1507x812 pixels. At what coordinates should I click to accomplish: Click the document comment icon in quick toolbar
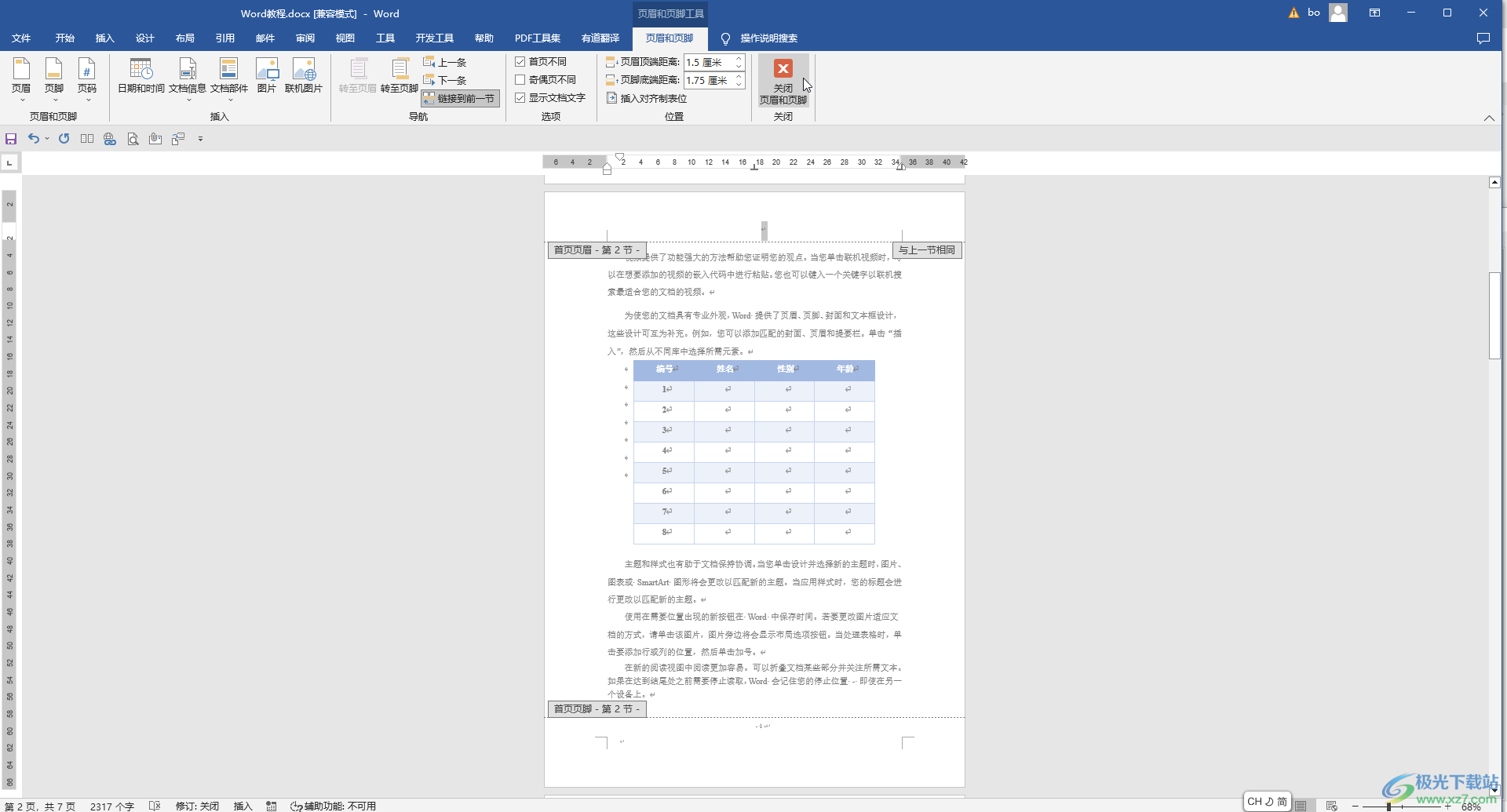point(178,139)
